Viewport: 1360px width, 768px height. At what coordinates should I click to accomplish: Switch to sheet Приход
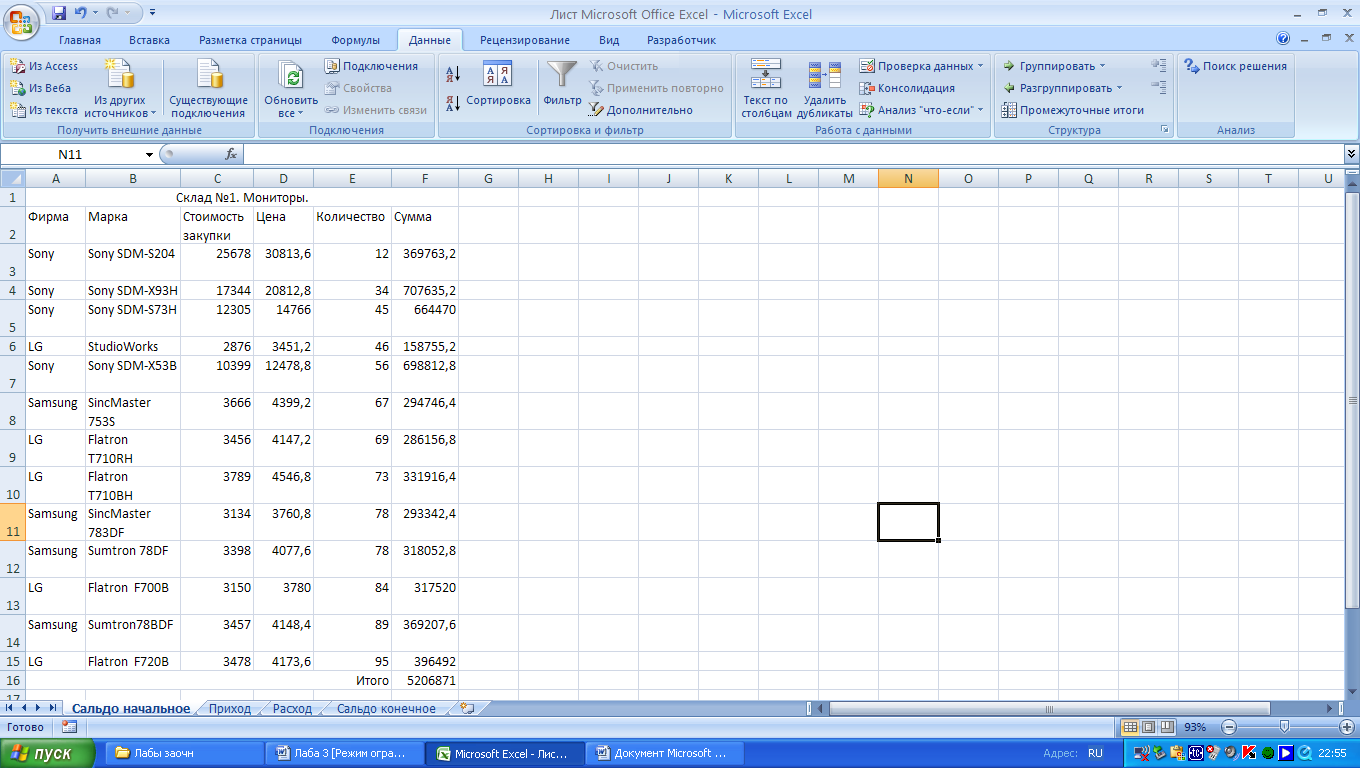(230, 708)
